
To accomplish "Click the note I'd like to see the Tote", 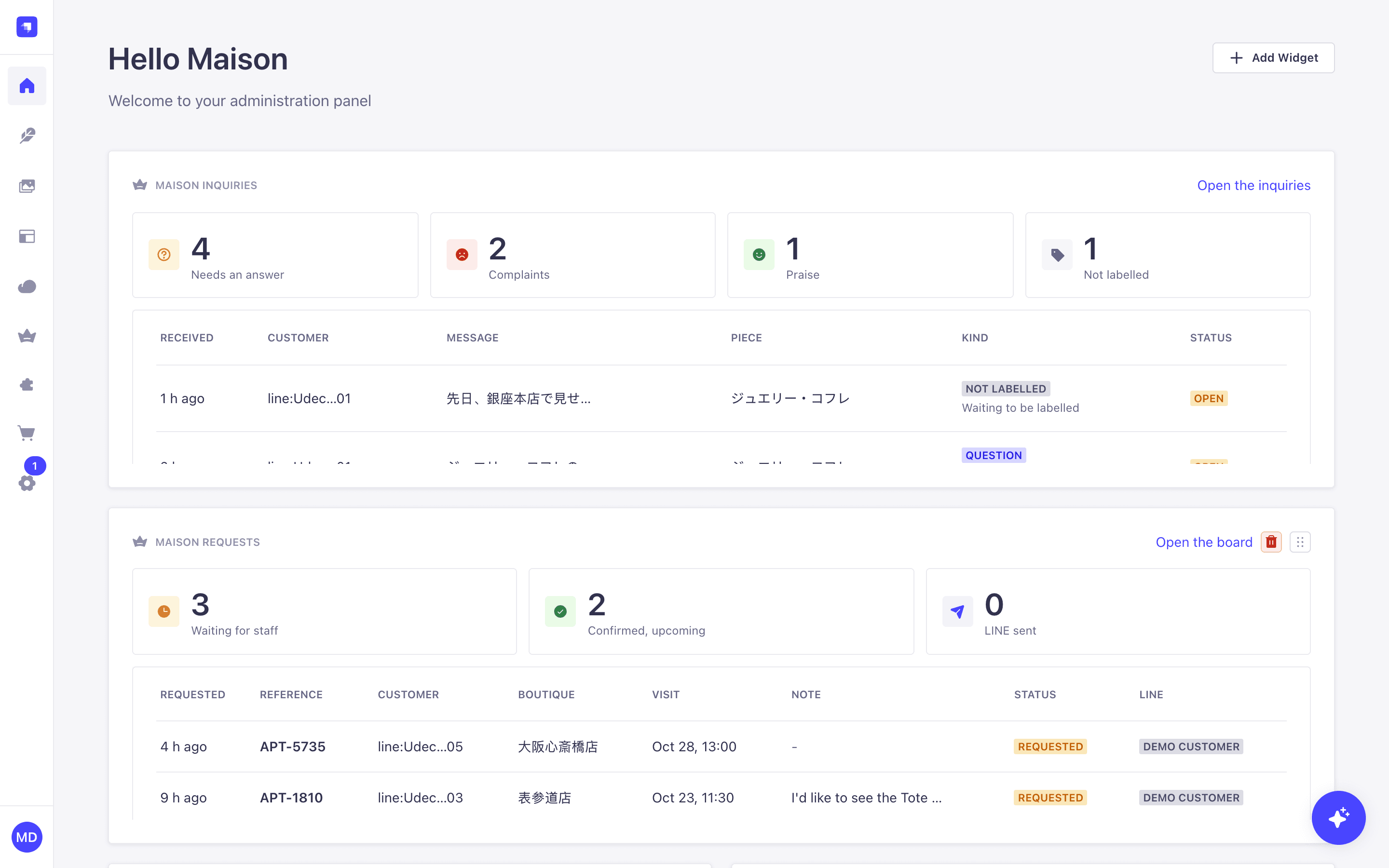I will click(866, 798).
